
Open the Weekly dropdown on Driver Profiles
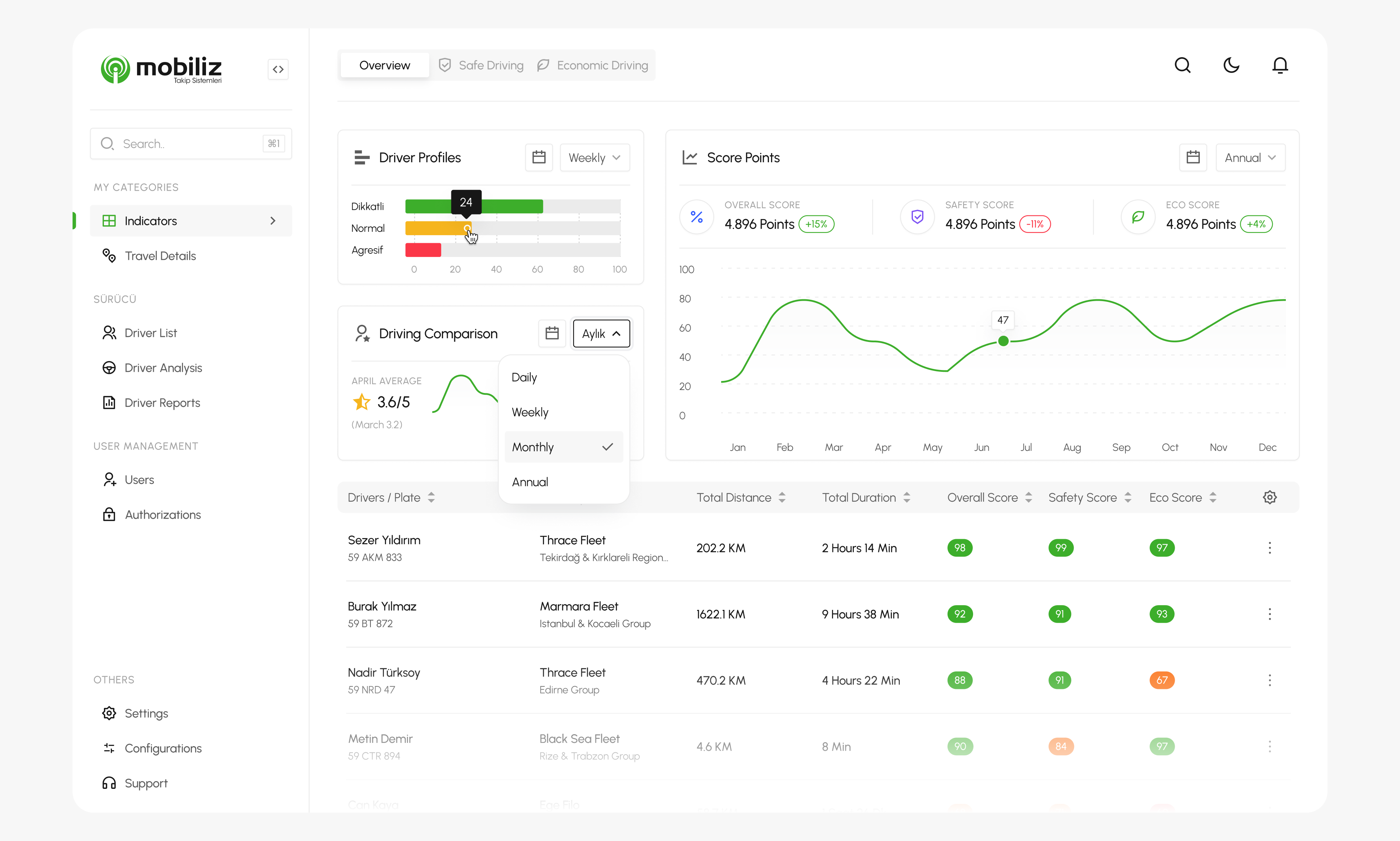coord(594,157)
